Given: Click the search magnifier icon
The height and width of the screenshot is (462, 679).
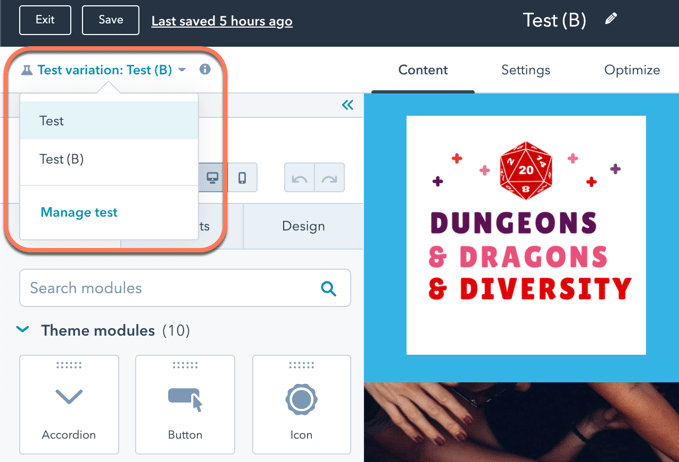Looking at the screenshot, I should click(328, 288).
